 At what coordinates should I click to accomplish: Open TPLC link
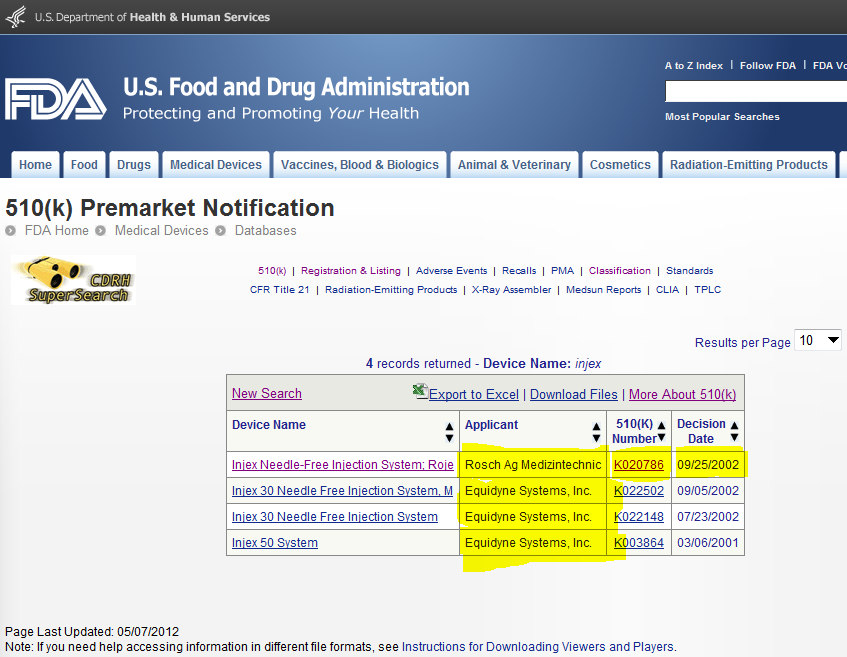click(x=708, y=290)
